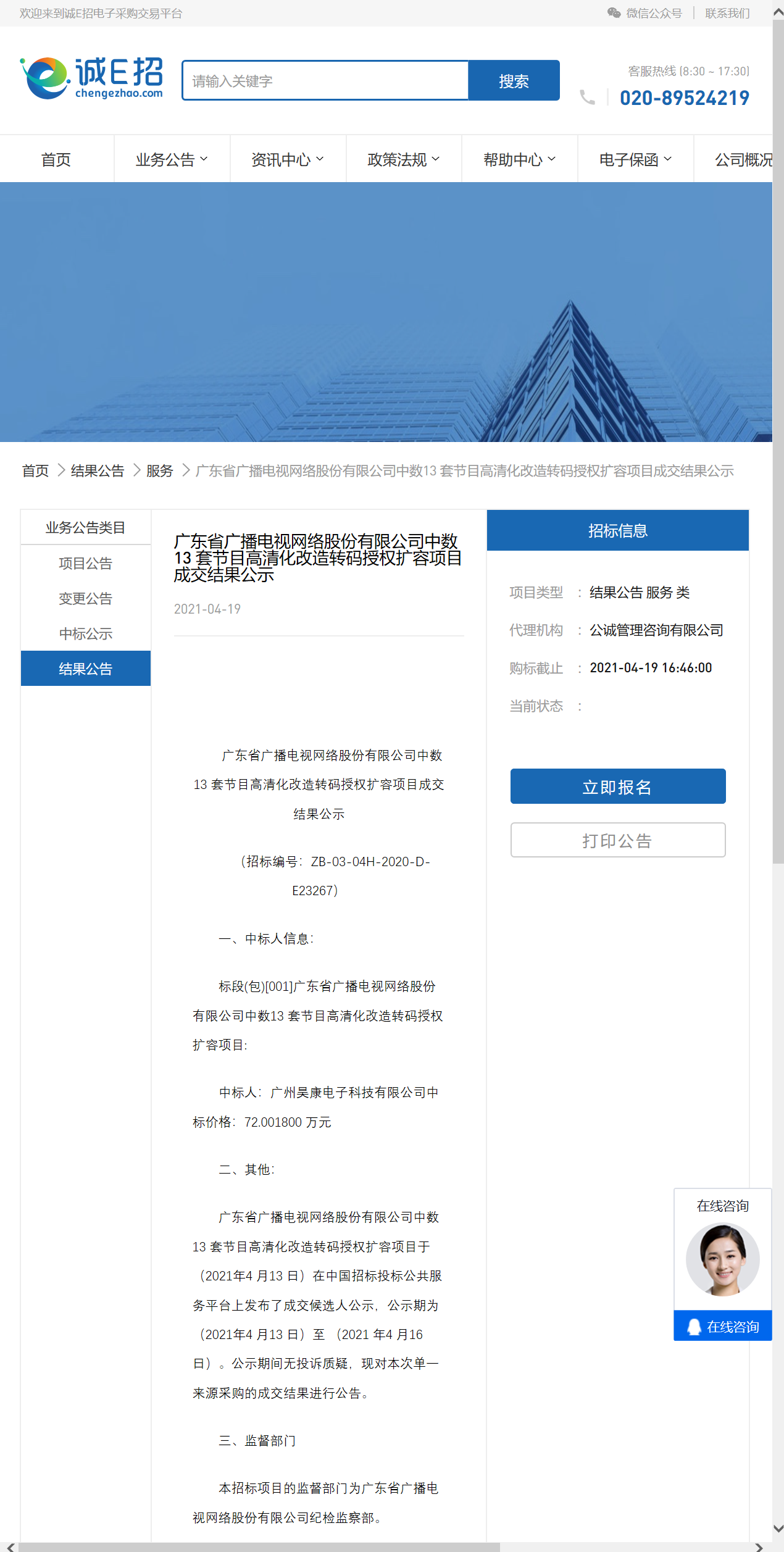Click the 一、中标人信息 section heading
Image resolution: width=784 pixels, height=1552 pixels.
[266, 939]
